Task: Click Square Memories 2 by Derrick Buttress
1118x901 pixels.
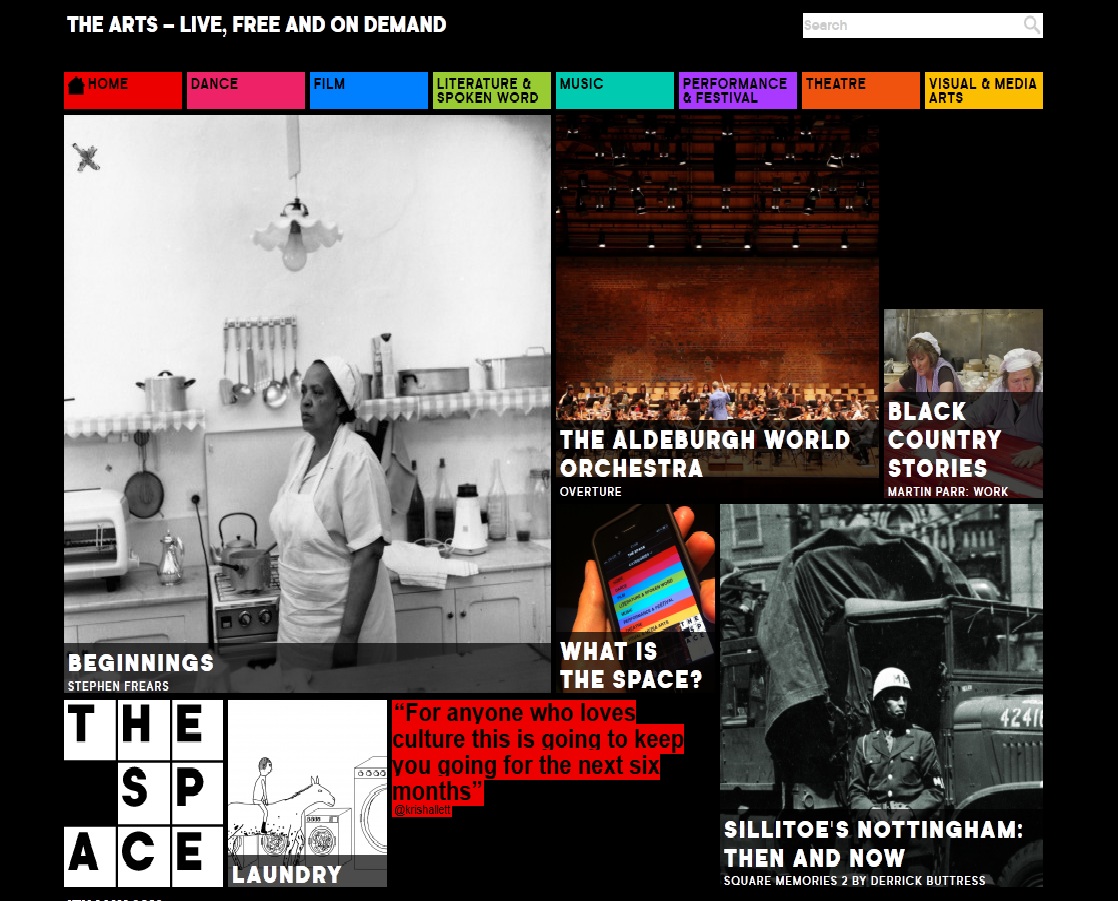Action: 854,881
